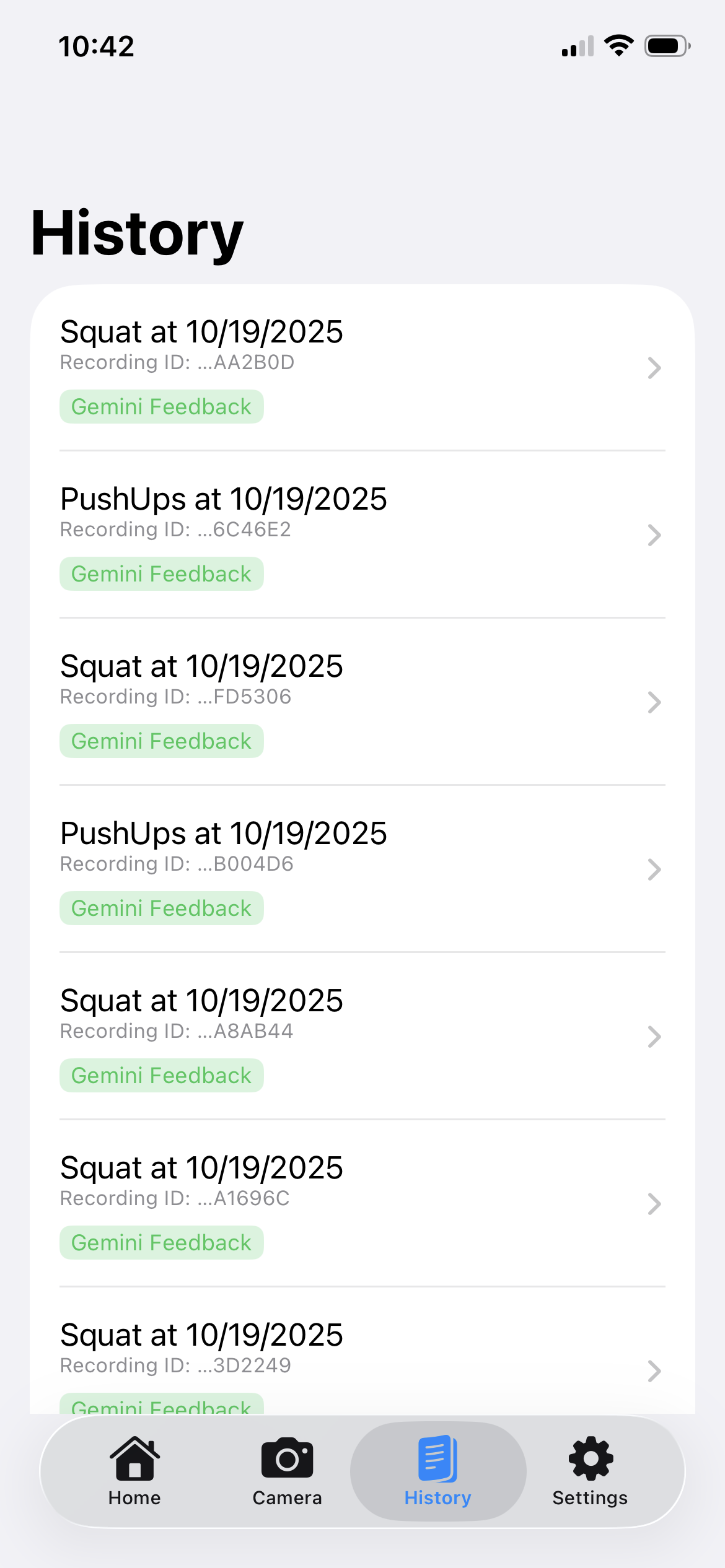Tap Gemini Feedback badge for recording A1696C
Screen dimensions: 725x1568
[161, 1243]
